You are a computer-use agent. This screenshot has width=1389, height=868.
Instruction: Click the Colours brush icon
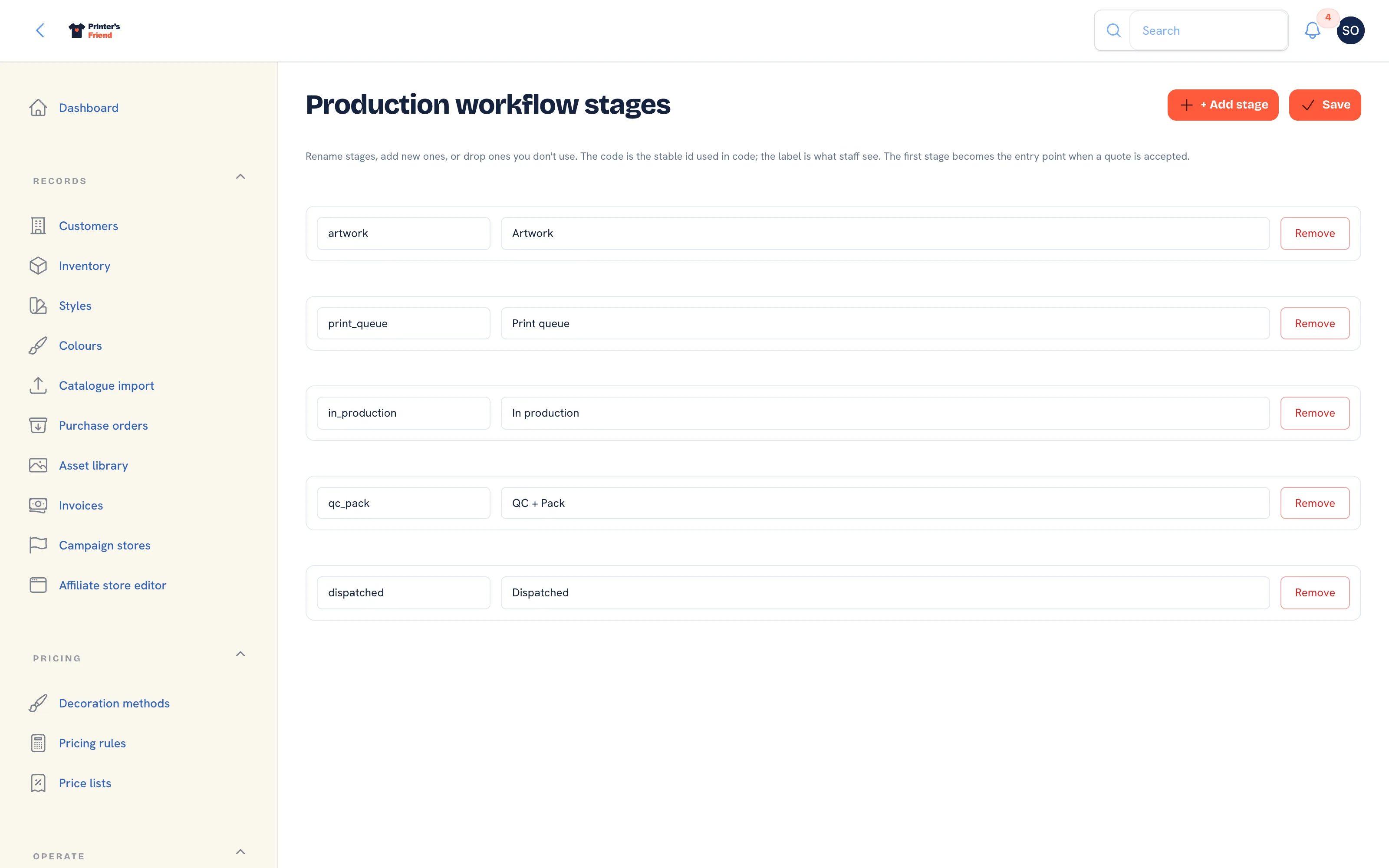39,345
